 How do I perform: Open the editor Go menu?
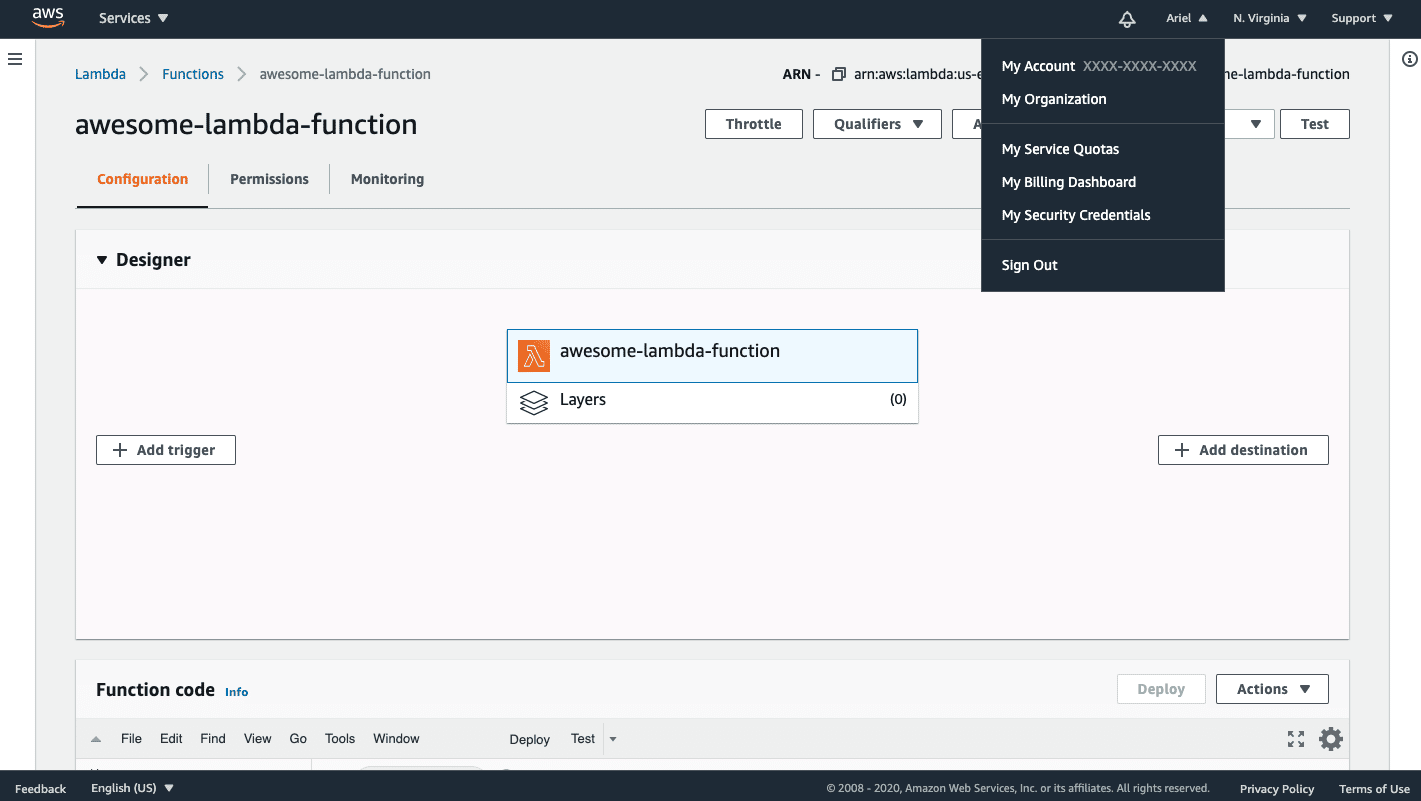(298, 739)
